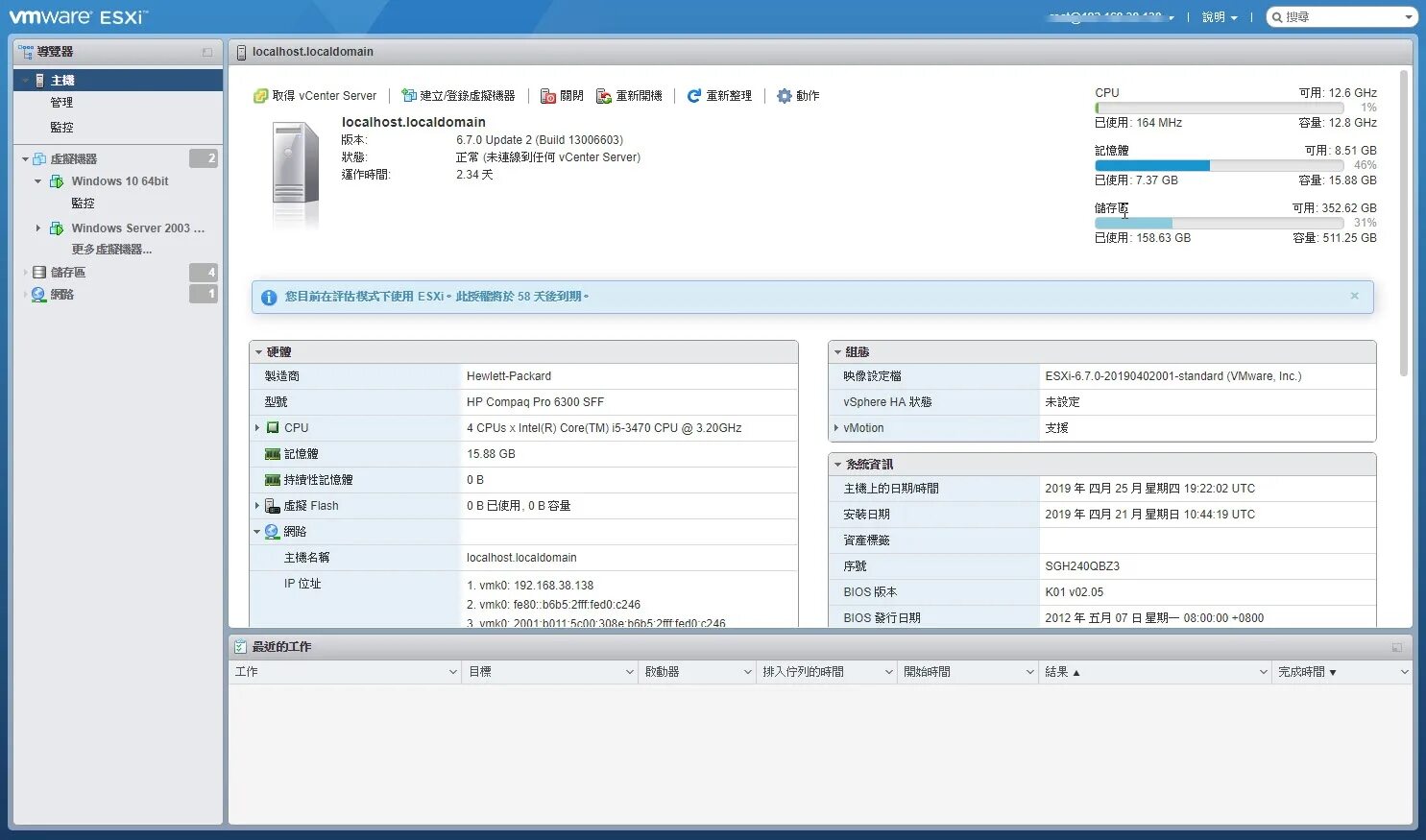Screen dimensions: 1426x840
Task: Collapse the Hardware (硬體) section
Action: coord(259,352)
